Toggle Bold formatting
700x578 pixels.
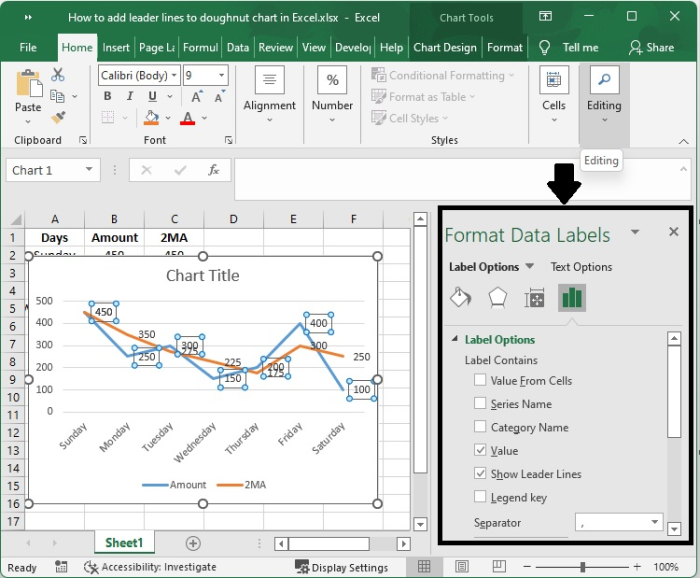click(x=107, y=96)
